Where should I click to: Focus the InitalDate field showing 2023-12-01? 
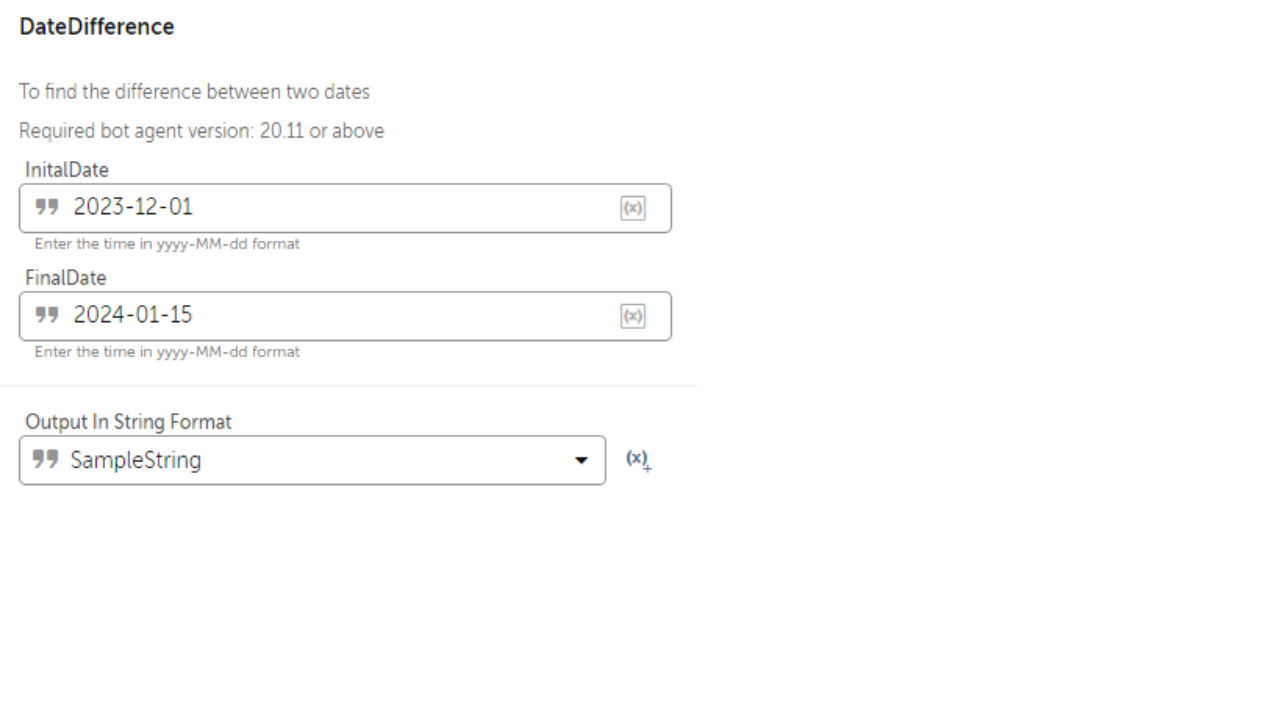tap(133, 208)
